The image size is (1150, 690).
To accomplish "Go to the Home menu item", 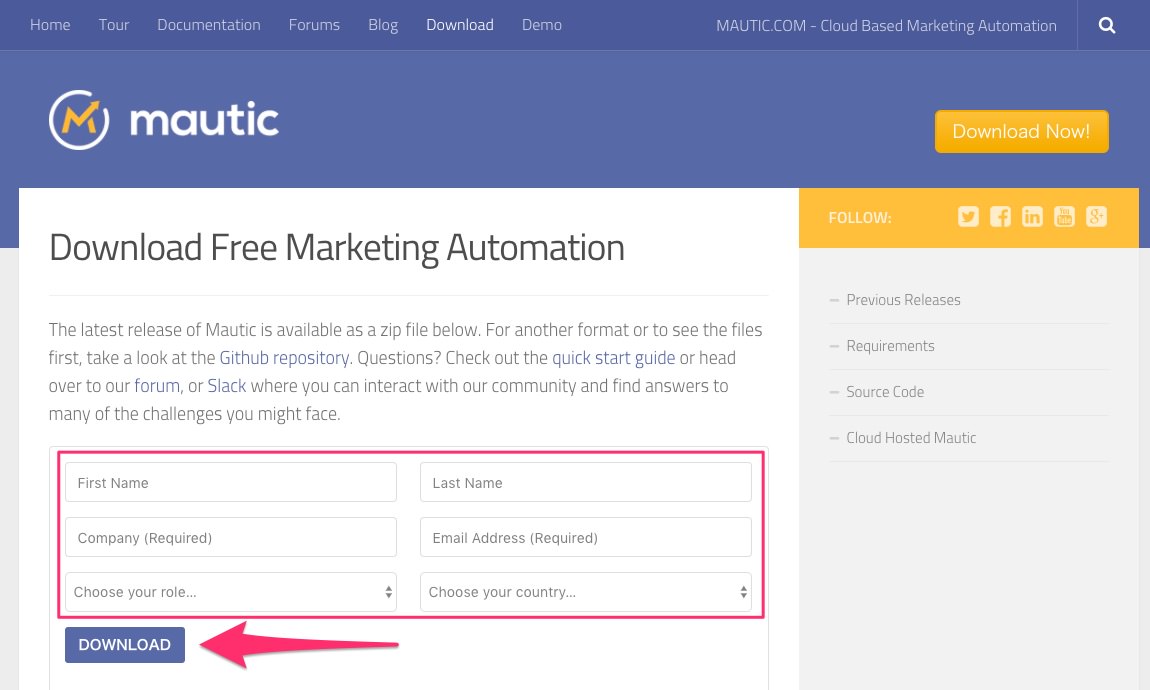I will [x=50, y=25].
